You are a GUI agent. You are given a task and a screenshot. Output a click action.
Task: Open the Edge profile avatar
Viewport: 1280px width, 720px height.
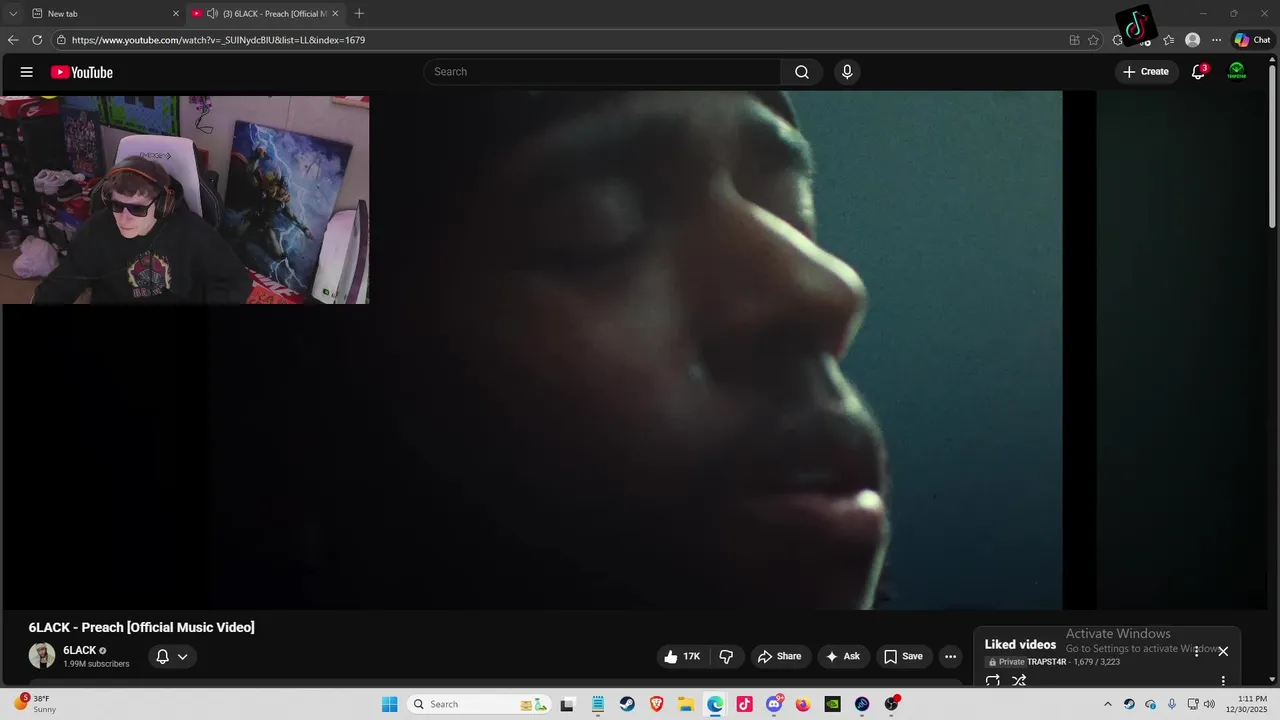pos(1192,40)
